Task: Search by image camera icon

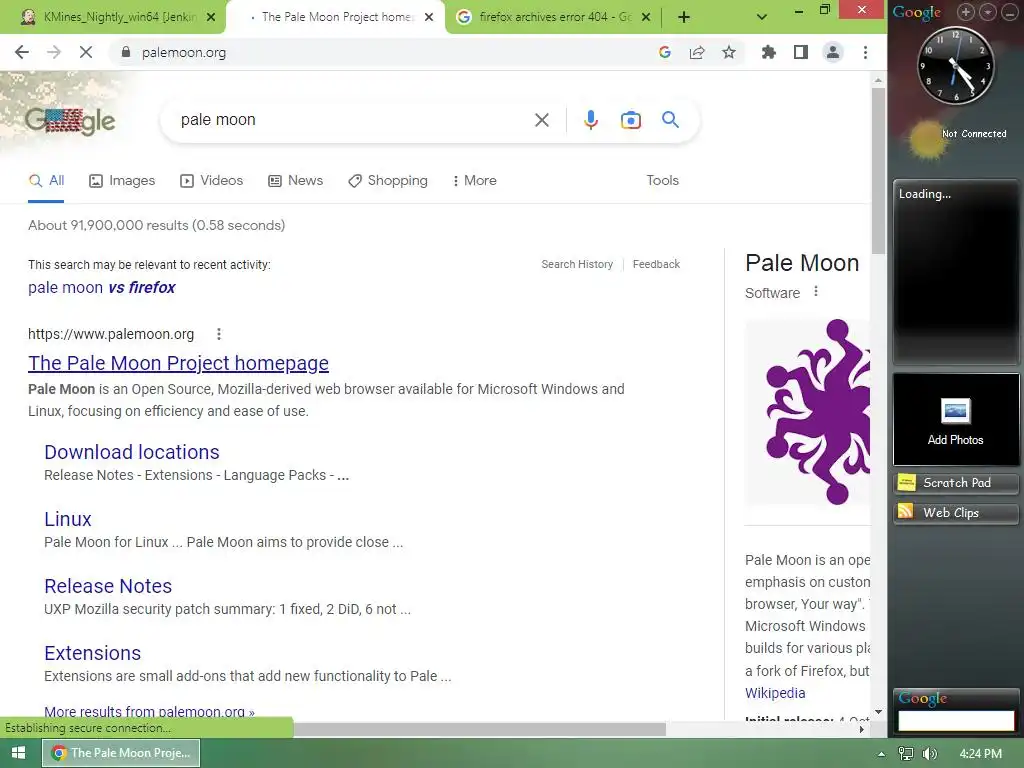Action: (x=630, y=120)
